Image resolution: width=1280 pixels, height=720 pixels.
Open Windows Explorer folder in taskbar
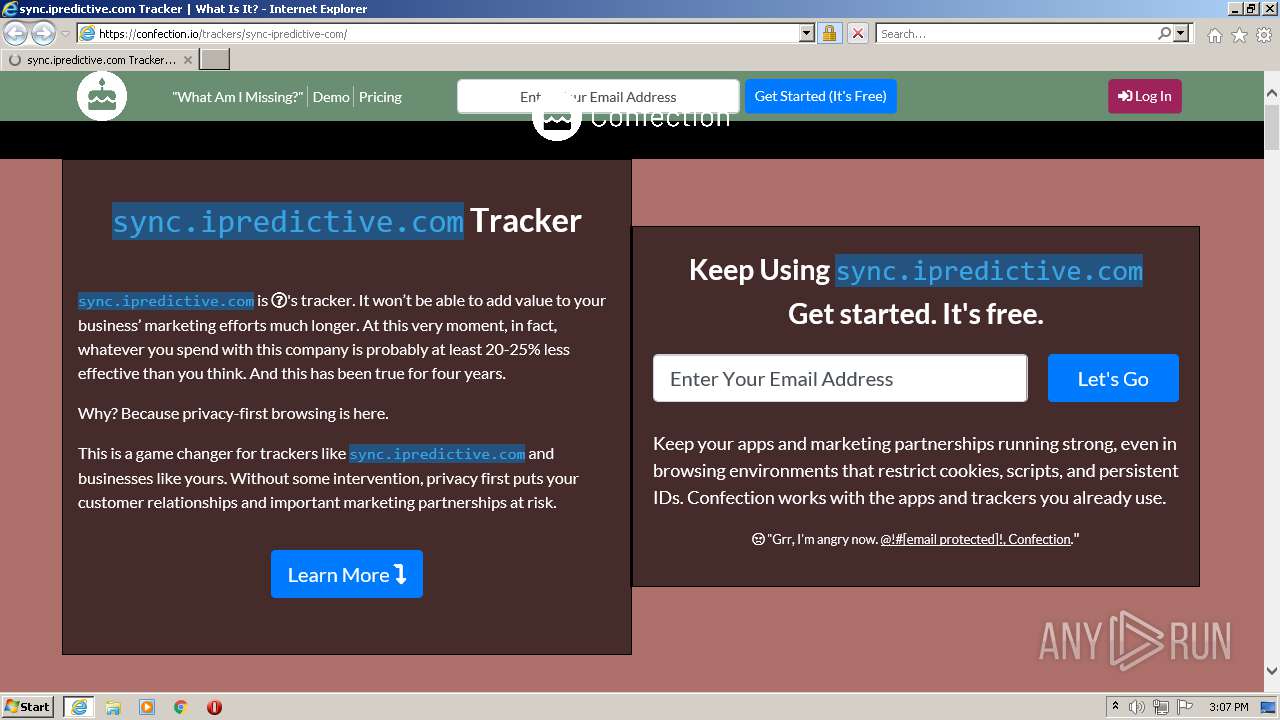click(113, 707)
